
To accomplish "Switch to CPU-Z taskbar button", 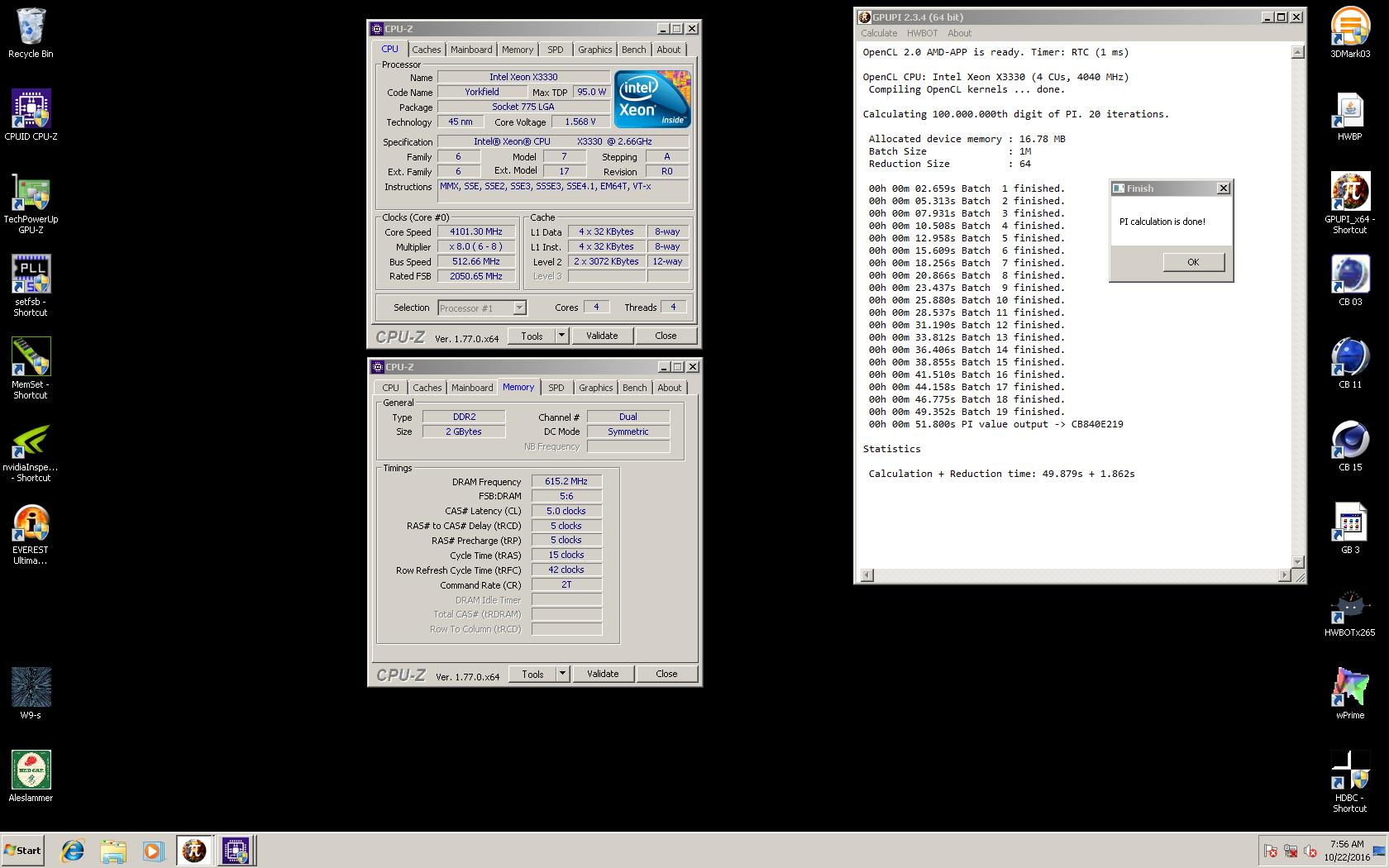I will click(236, 851).
